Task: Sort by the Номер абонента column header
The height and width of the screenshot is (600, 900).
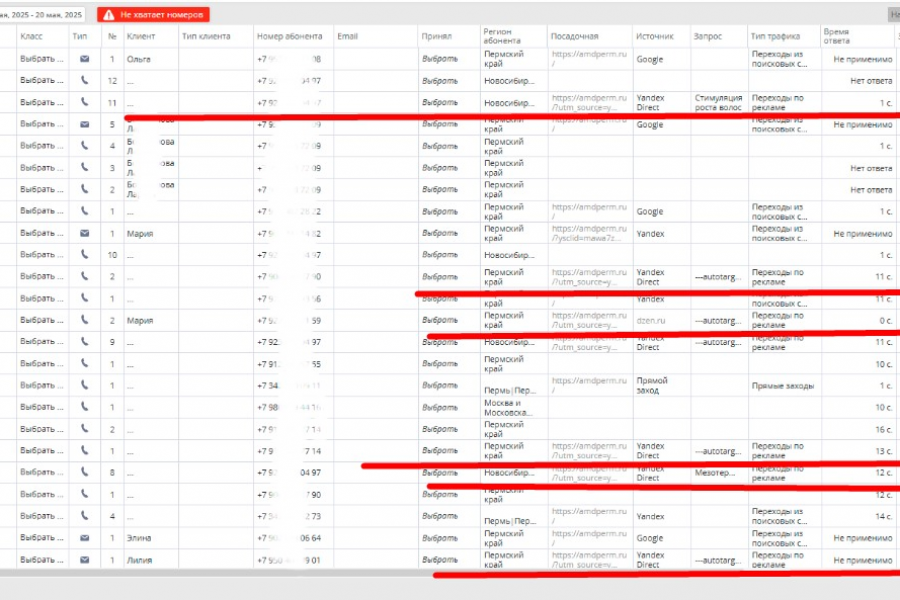Action: coord(289,36)
